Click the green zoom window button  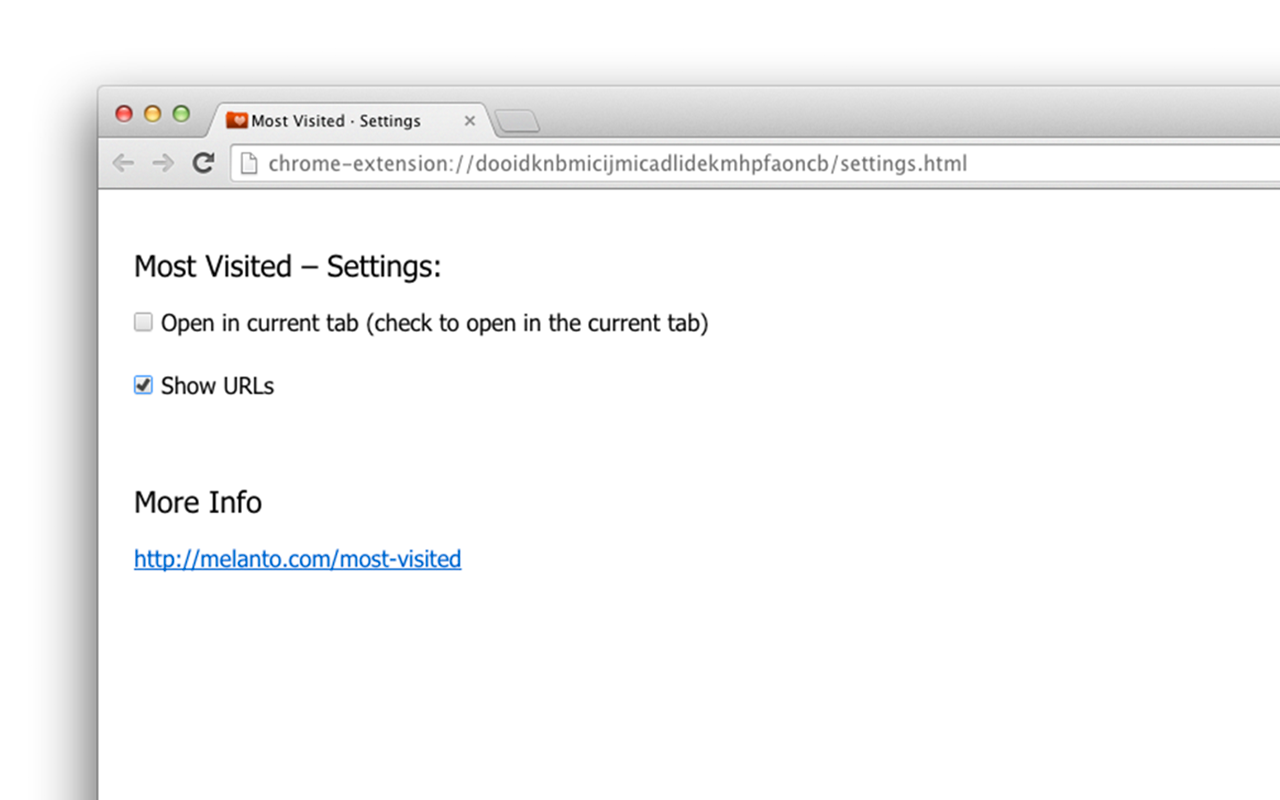click(x=181, y=114)
